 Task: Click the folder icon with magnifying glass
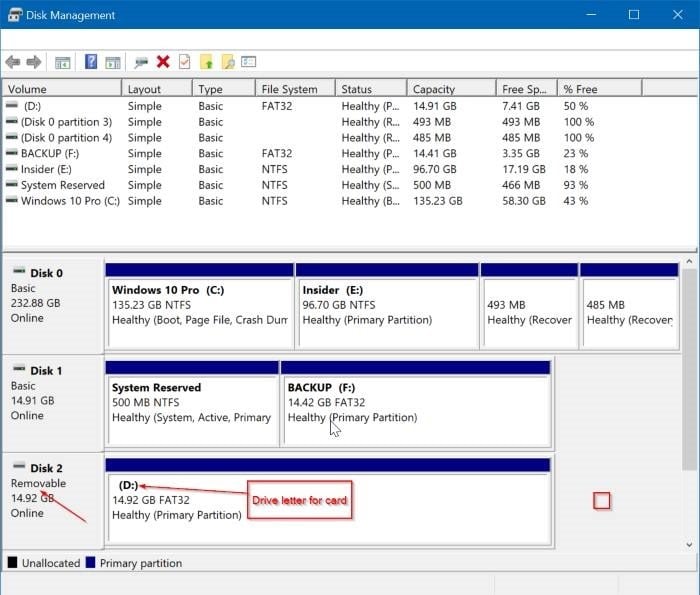228,62
